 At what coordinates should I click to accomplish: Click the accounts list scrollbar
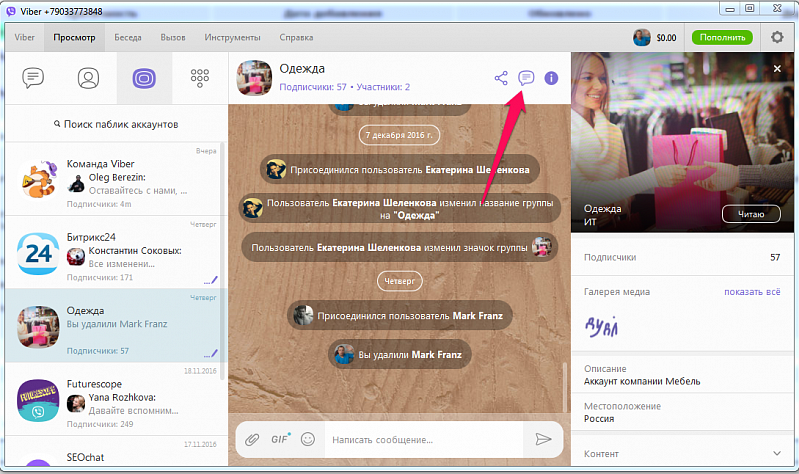[x=223, y=260]
